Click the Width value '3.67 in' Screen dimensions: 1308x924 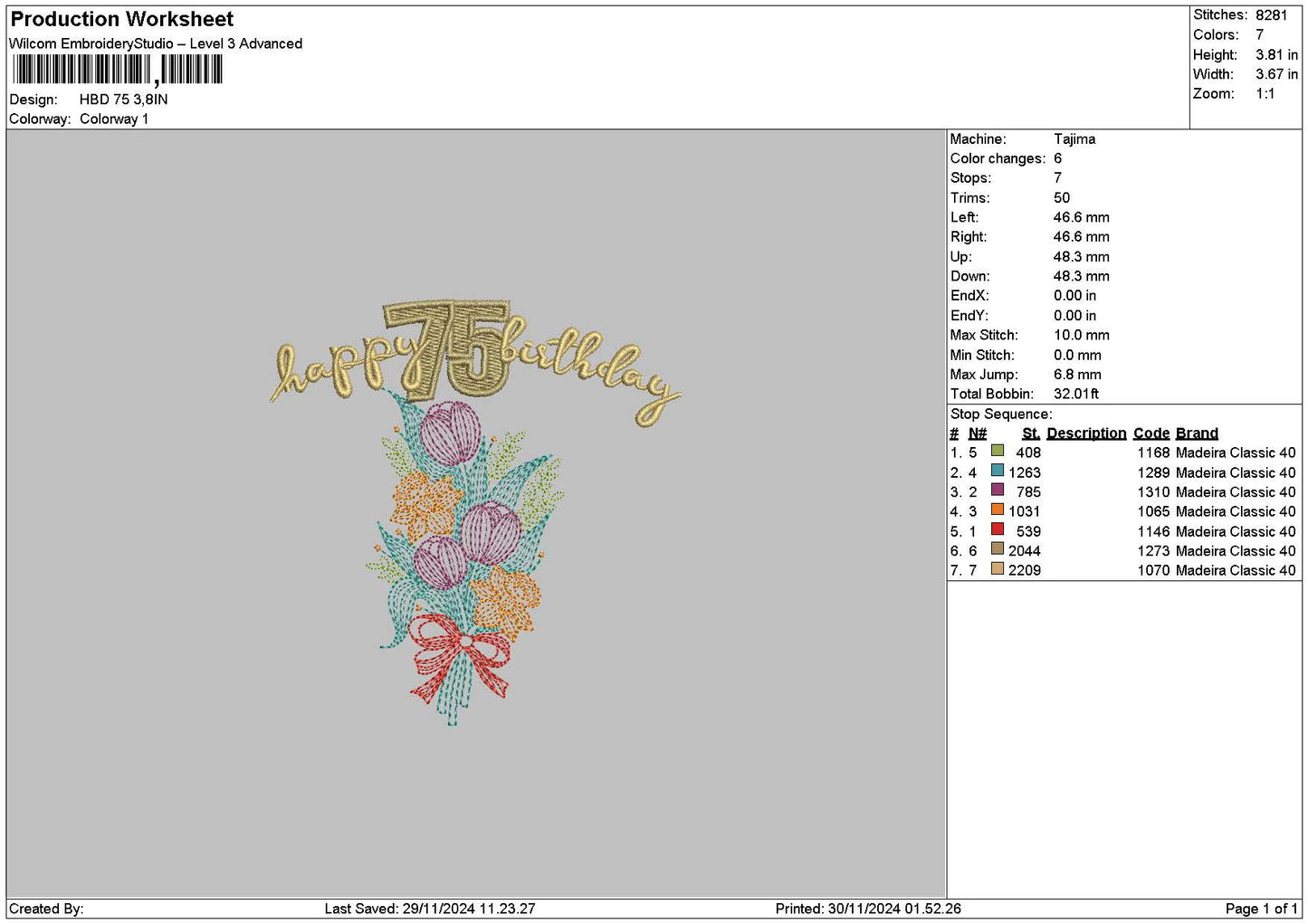pyautogui.click(x=1276, y=74)
